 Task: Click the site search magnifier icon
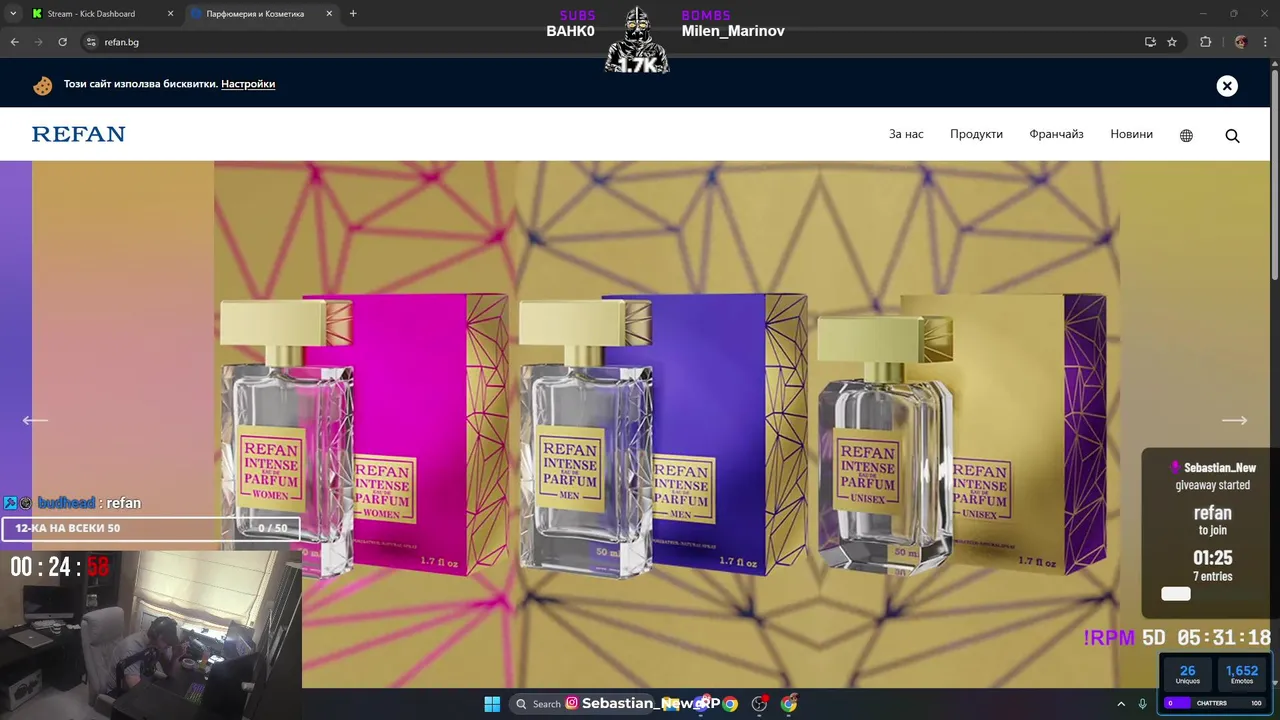(1232, 135)
